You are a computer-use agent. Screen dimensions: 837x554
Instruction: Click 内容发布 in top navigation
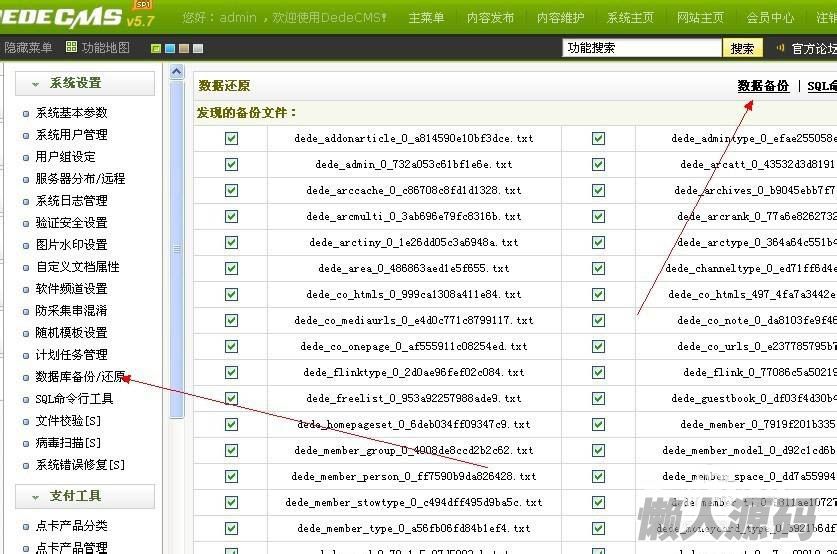click(490, 18)
